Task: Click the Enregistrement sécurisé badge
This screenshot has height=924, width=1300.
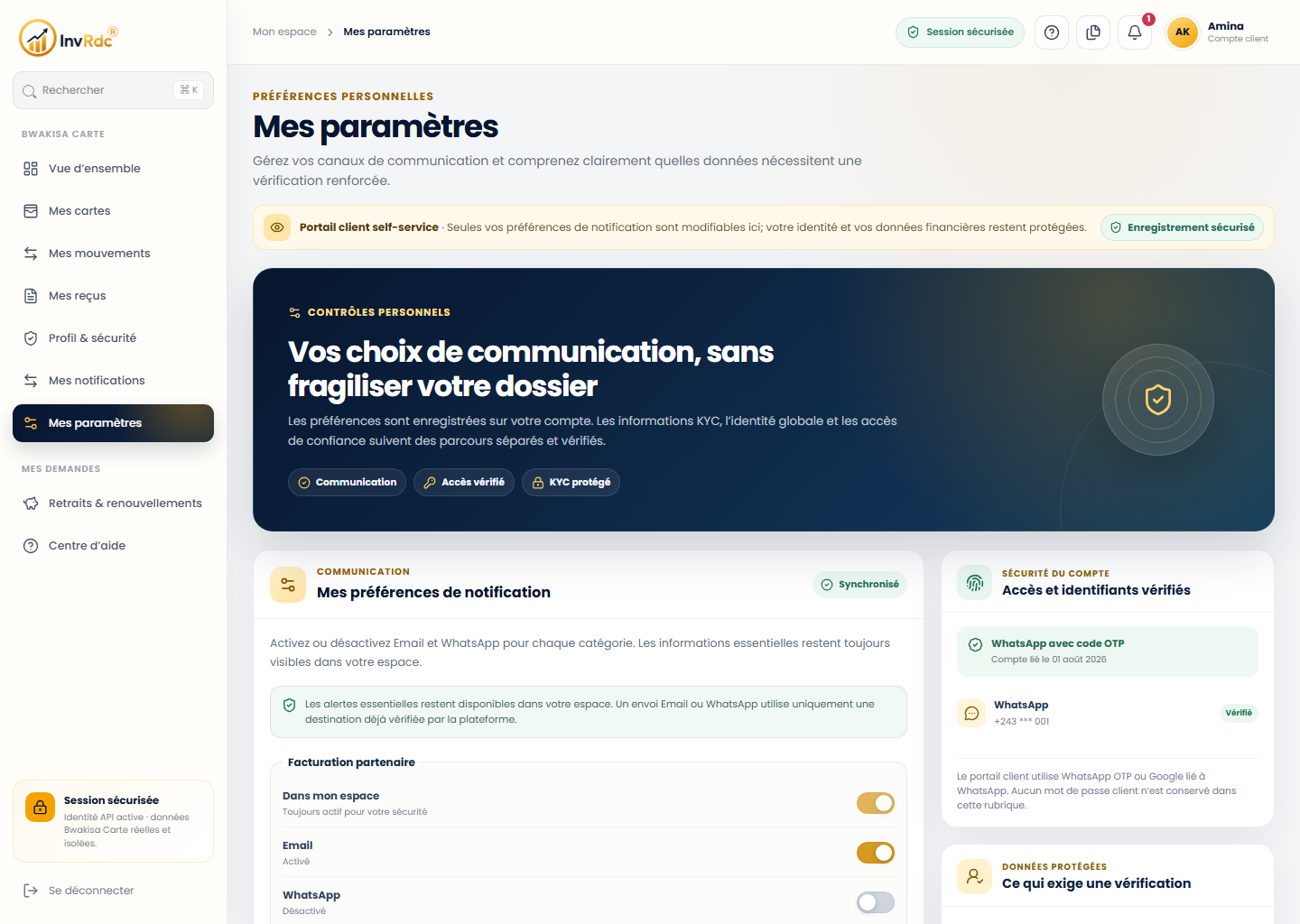Action: click(x=1182, y=227)
